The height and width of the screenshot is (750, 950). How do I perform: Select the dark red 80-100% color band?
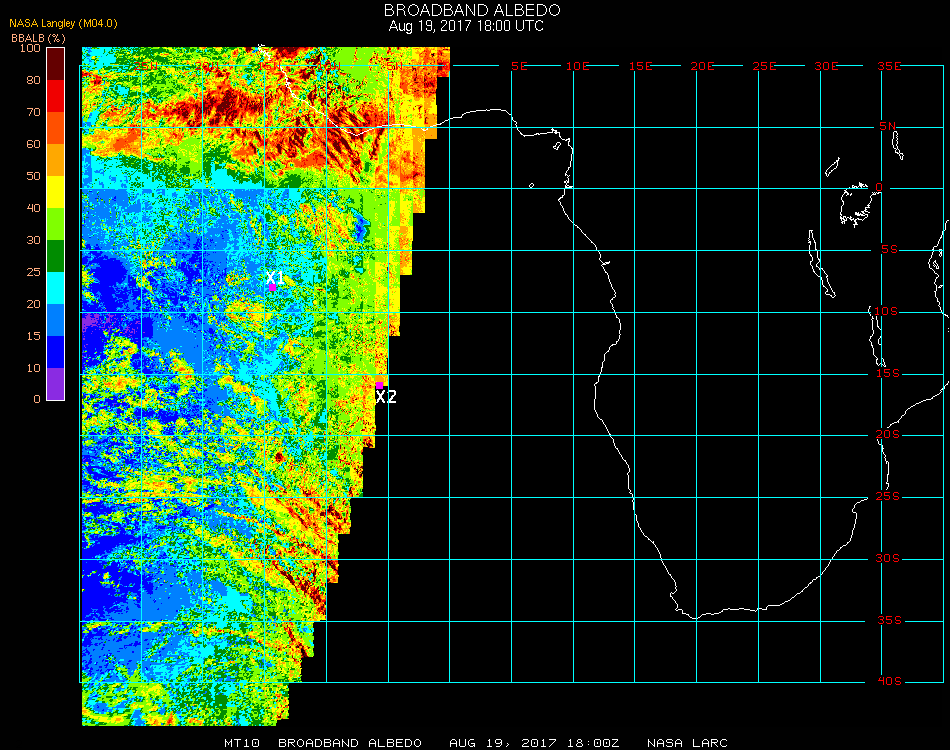pyautogui.click(x=56, y=64)
